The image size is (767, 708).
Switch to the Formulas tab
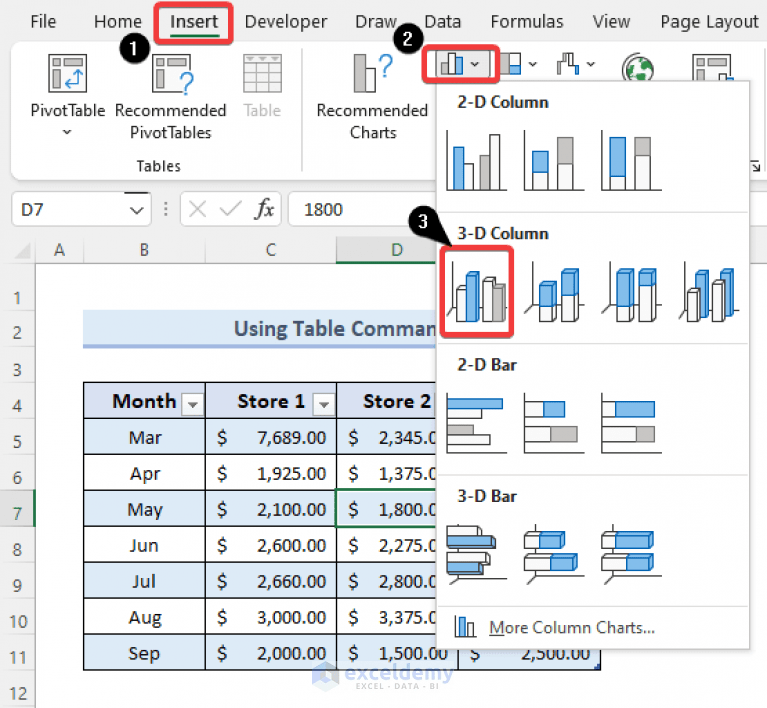point(527,22)
